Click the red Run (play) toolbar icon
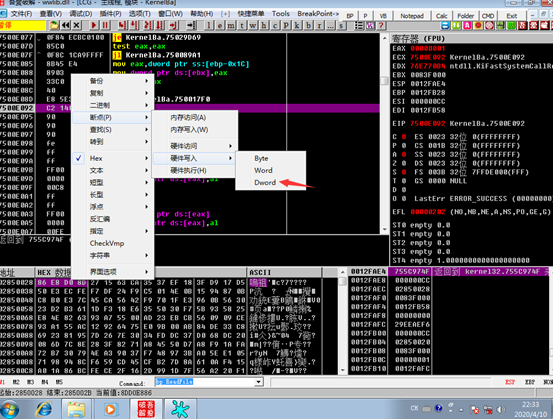 tap(94, 25)
